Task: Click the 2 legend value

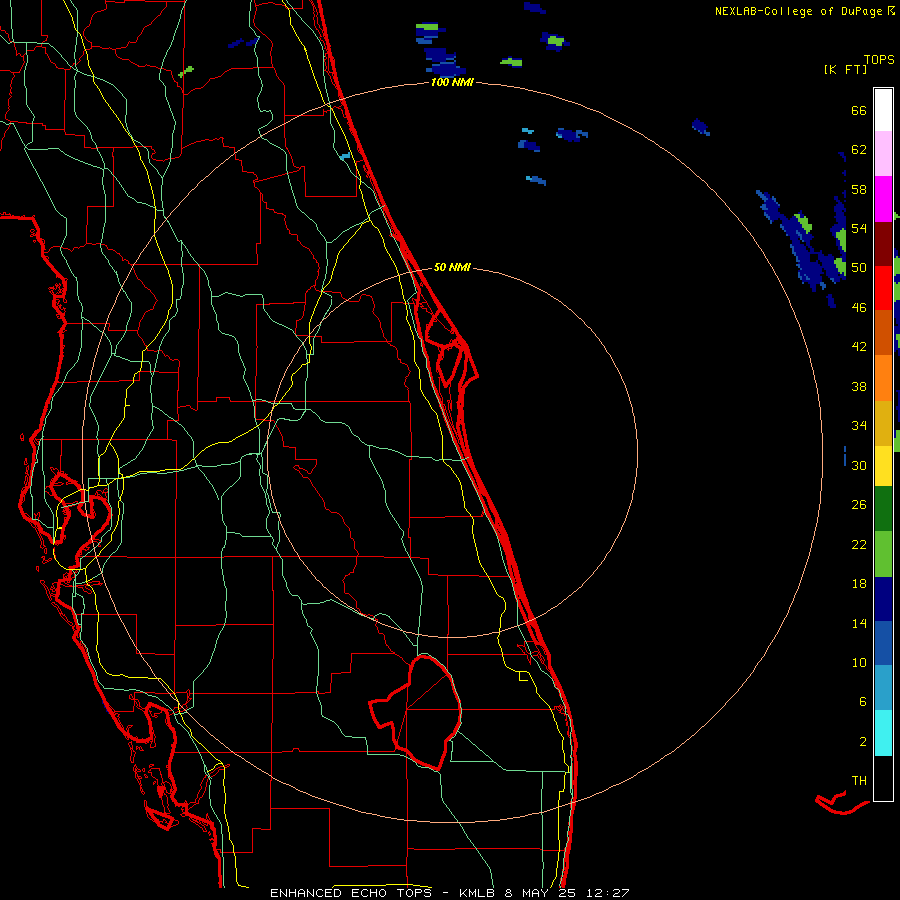Action: (863, 742)
